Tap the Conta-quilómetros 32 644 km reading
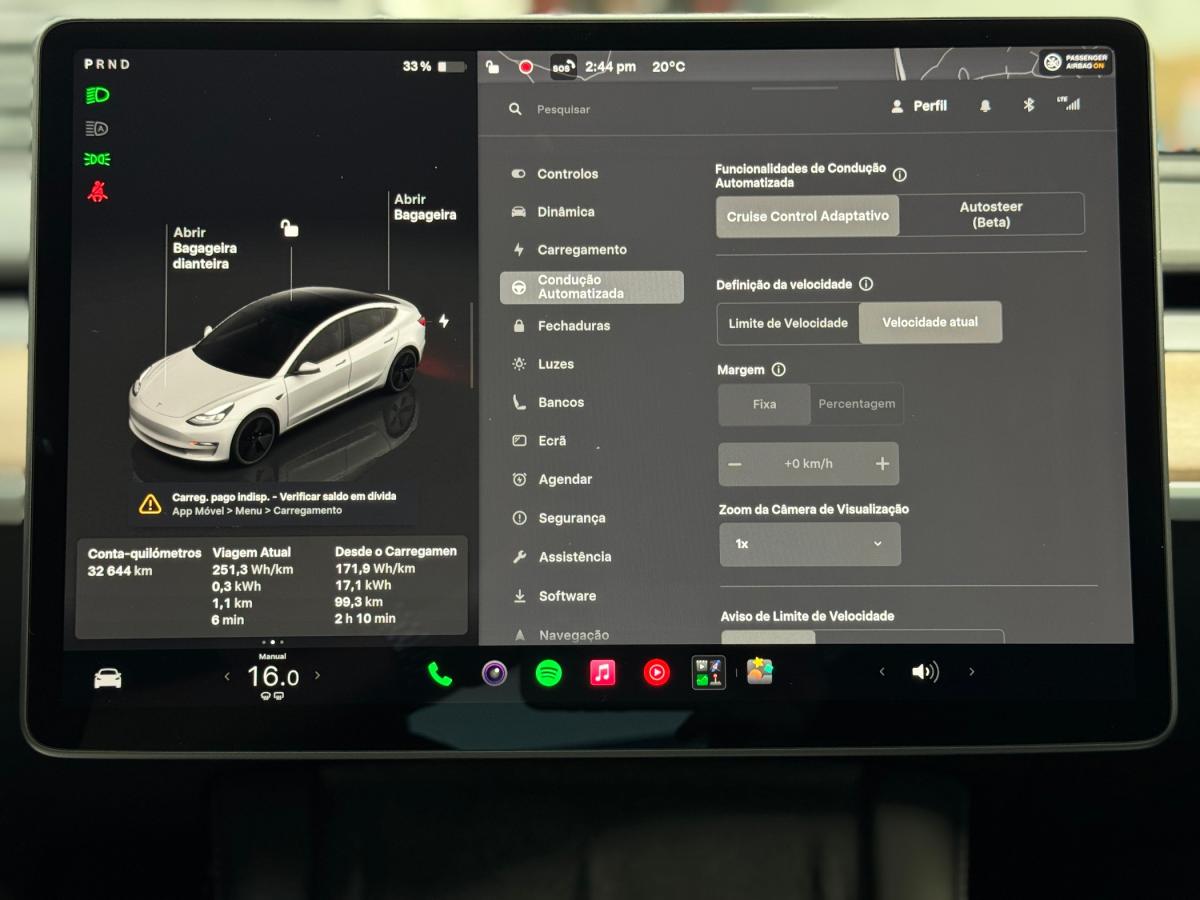Image resolution: width=1200 pixels, height=900 pixels. coord(144,562)
